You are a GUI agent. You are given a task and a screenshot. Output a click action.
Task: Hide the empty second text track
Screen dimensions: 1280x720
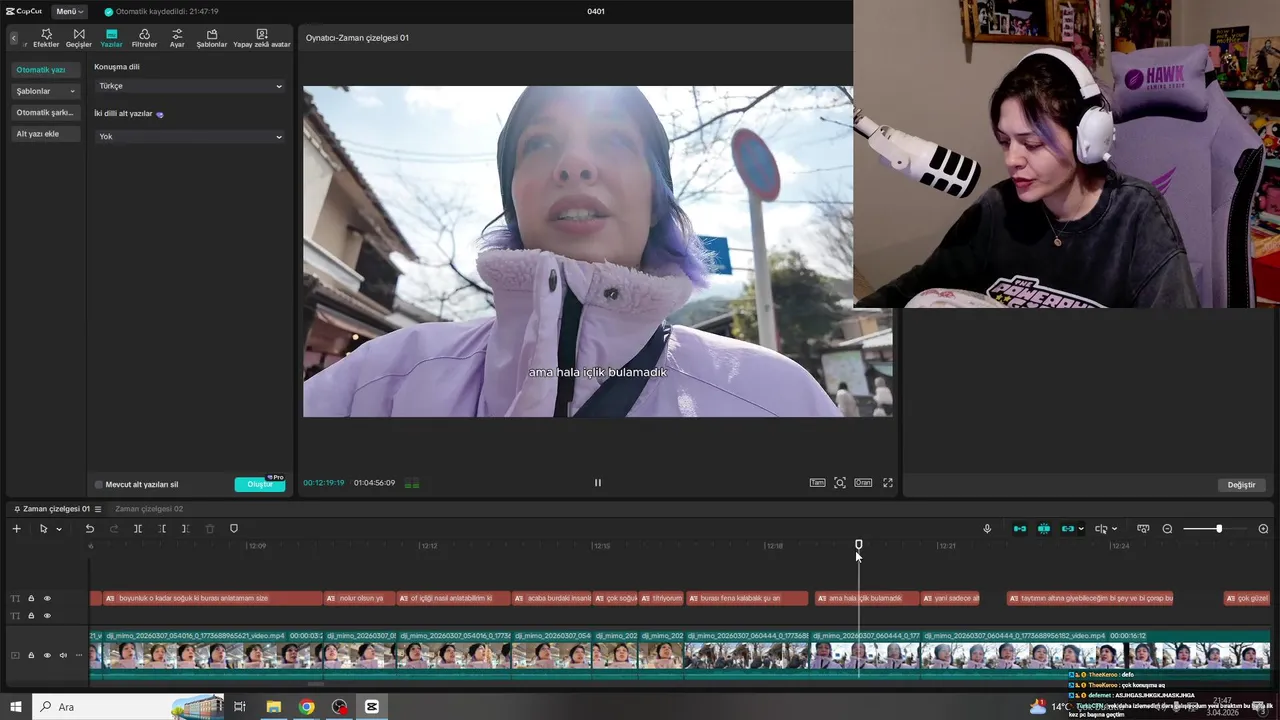click(x=47, y=615)
